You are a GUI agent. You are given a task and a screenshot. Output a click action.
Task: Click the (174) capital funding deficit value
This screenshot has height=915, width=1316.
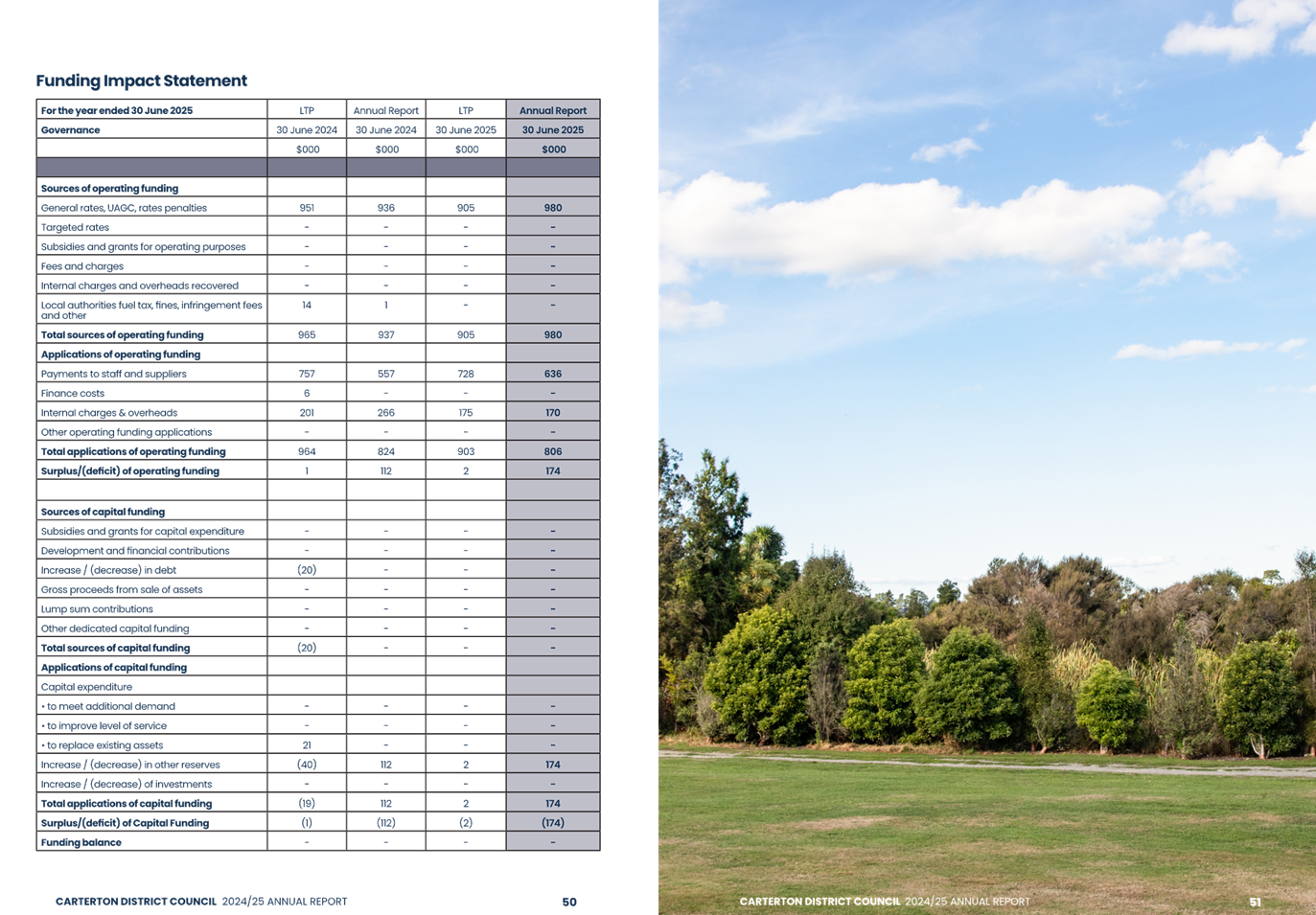[x=553, y=823]
